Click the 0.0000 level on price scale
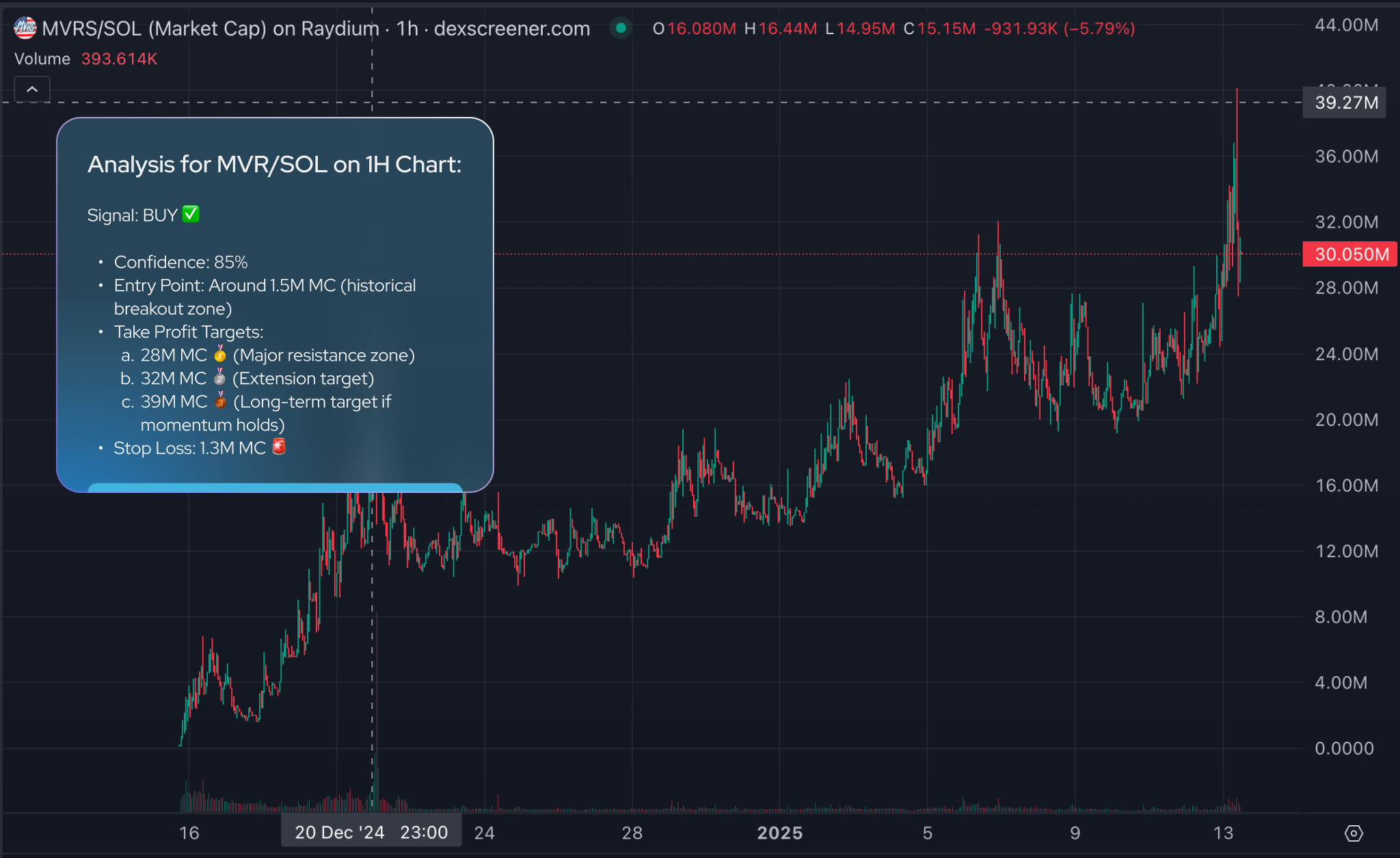 1344,748
